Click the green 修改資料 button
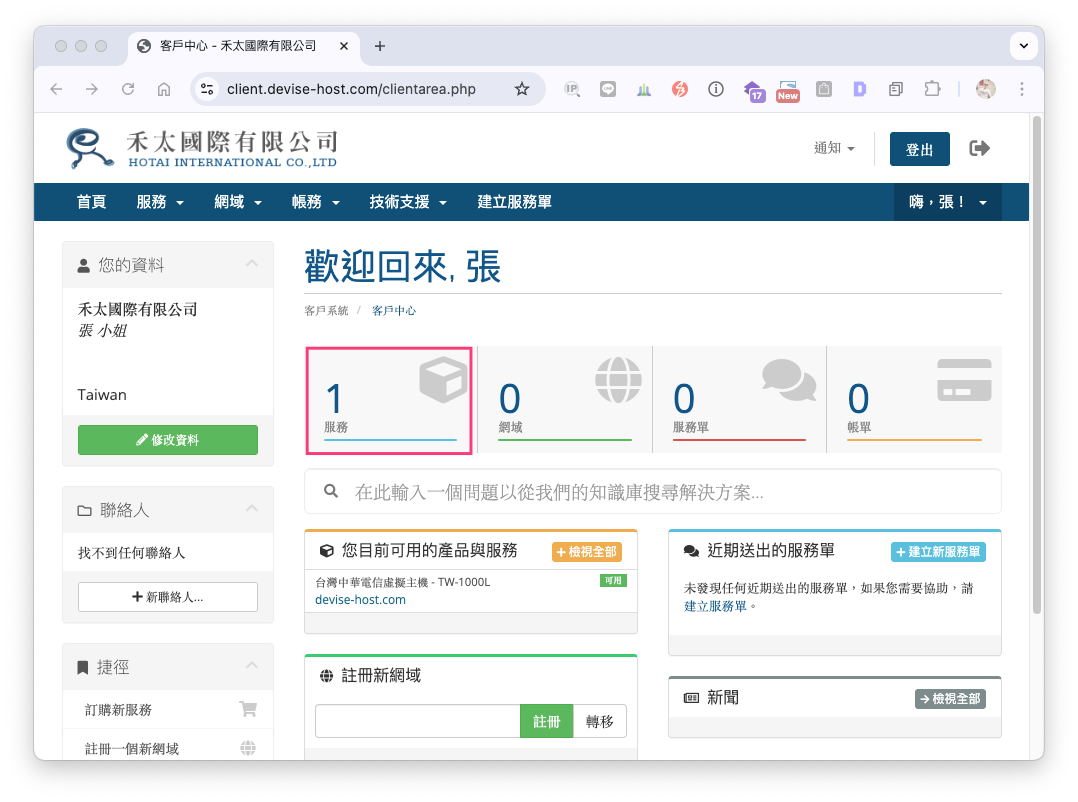 (168, 440)
